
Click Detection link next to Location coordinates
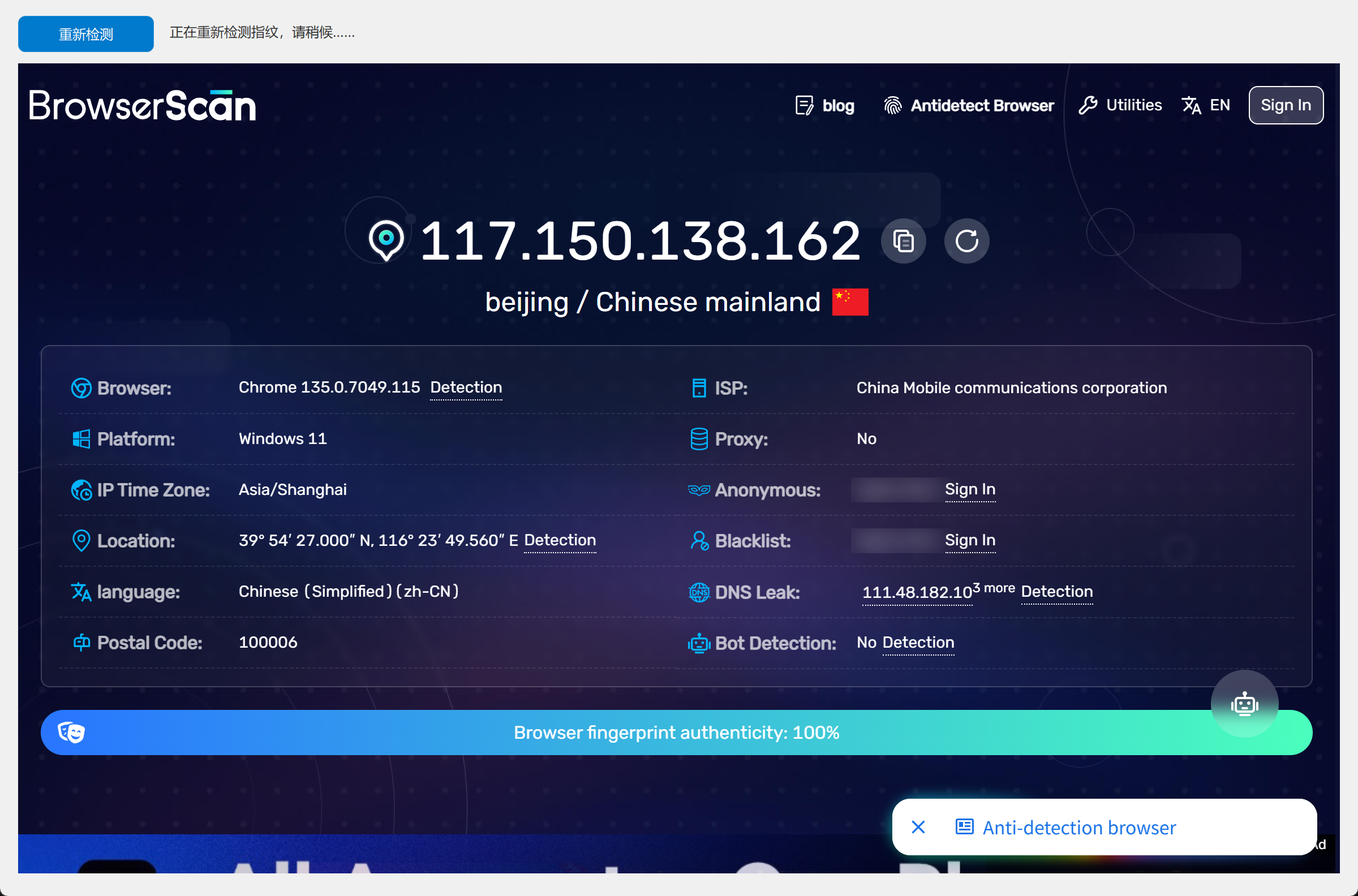(560, 540)
